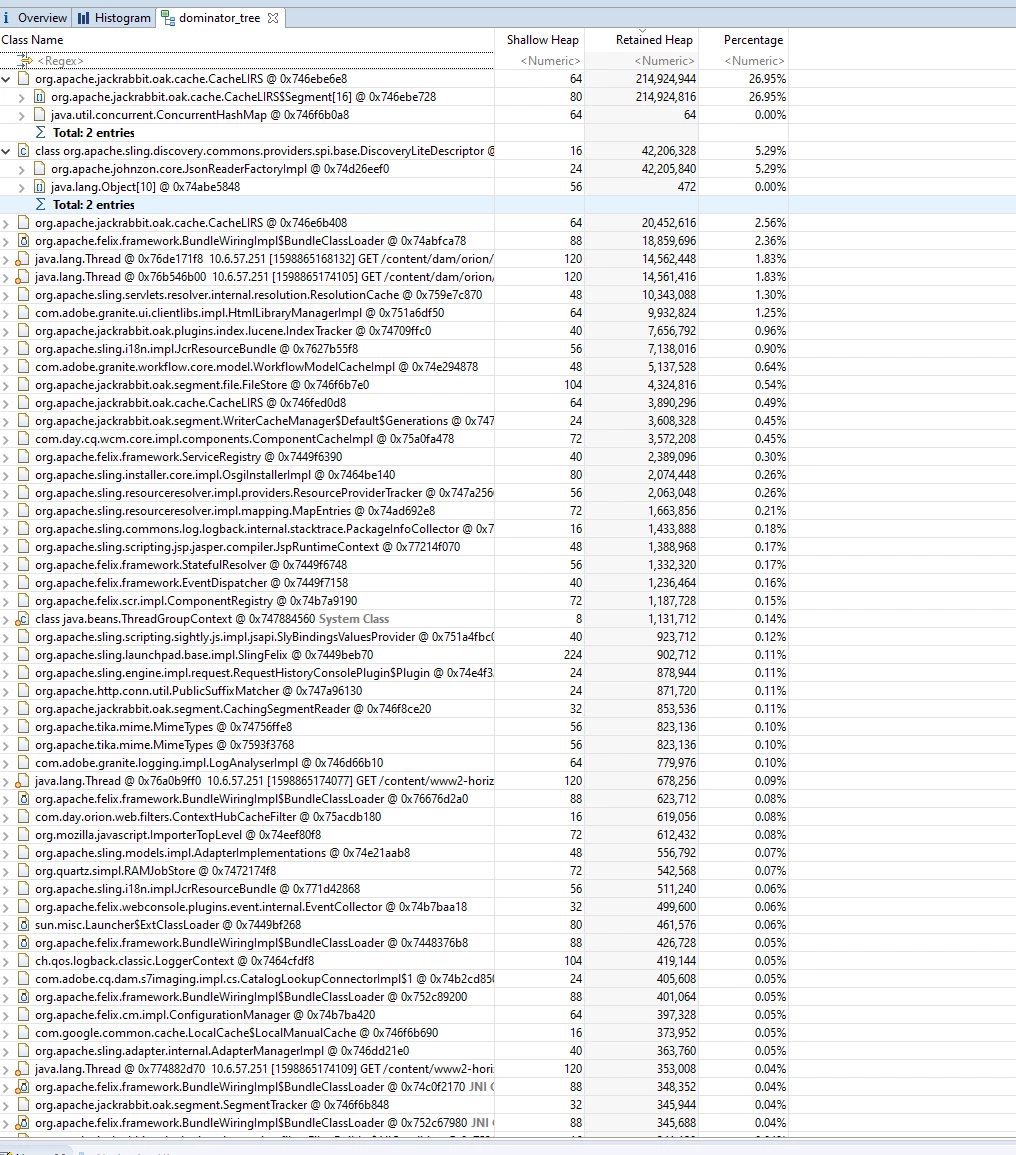Click the class icon of java.beans.ThreadGroupContext
This screenshot has height=1155, width=1016.
tap(24, 619)
